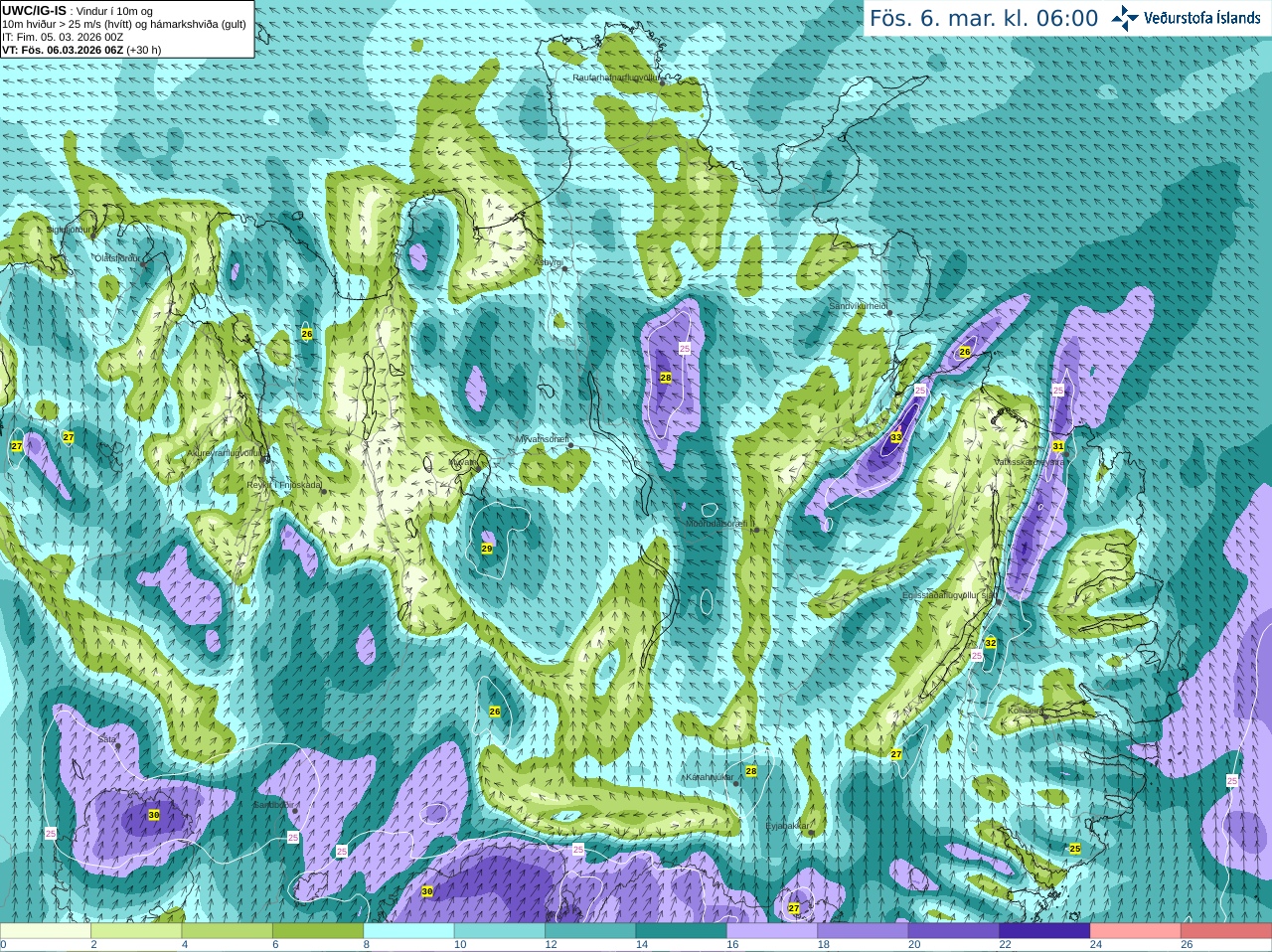Click the Kollaleira station label
Image resolution: width=1272 pixels, height=952 pixels.
1025,711
